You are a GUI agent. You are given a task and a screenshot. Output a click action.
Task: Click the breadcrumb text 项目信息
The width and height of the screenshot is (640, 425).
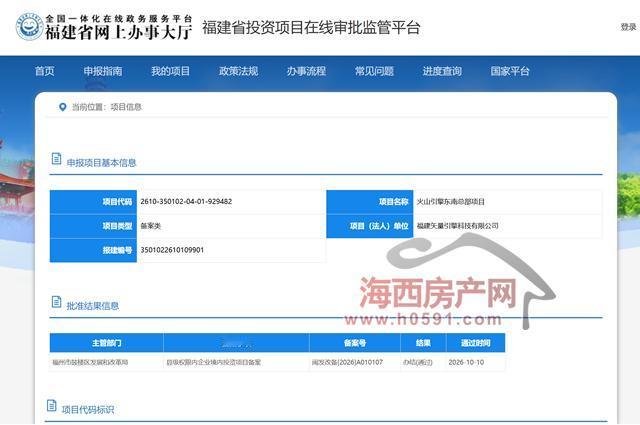pyautogui.click(x=126, y=107)
